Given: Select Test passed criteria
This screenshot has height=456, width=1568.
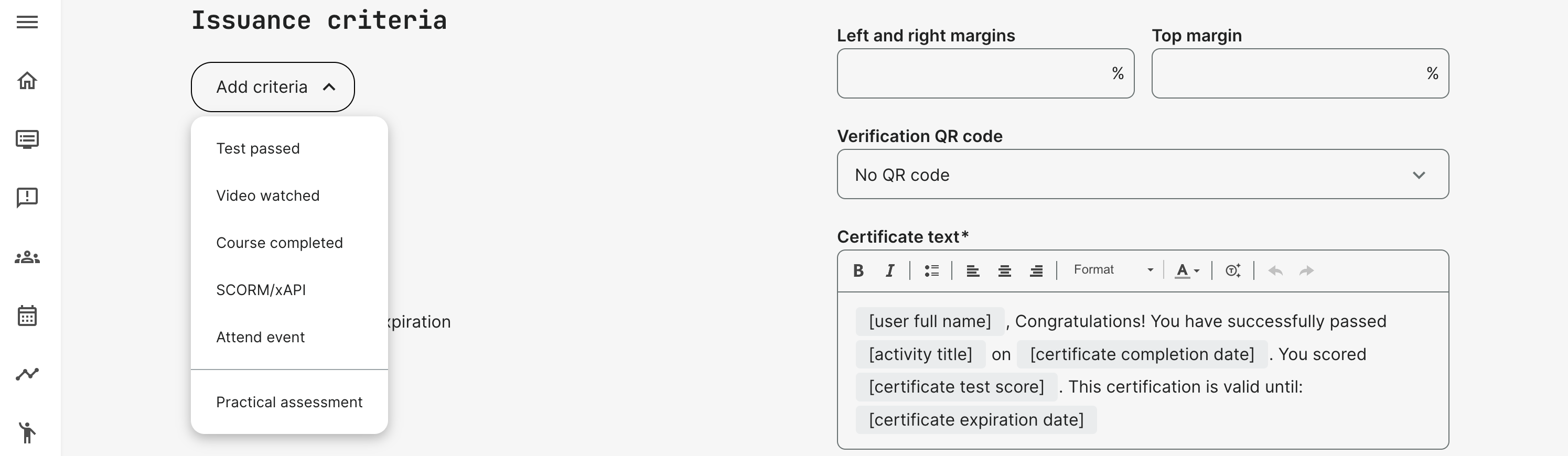Looking at the screenshot, I should tap(258, 148).
